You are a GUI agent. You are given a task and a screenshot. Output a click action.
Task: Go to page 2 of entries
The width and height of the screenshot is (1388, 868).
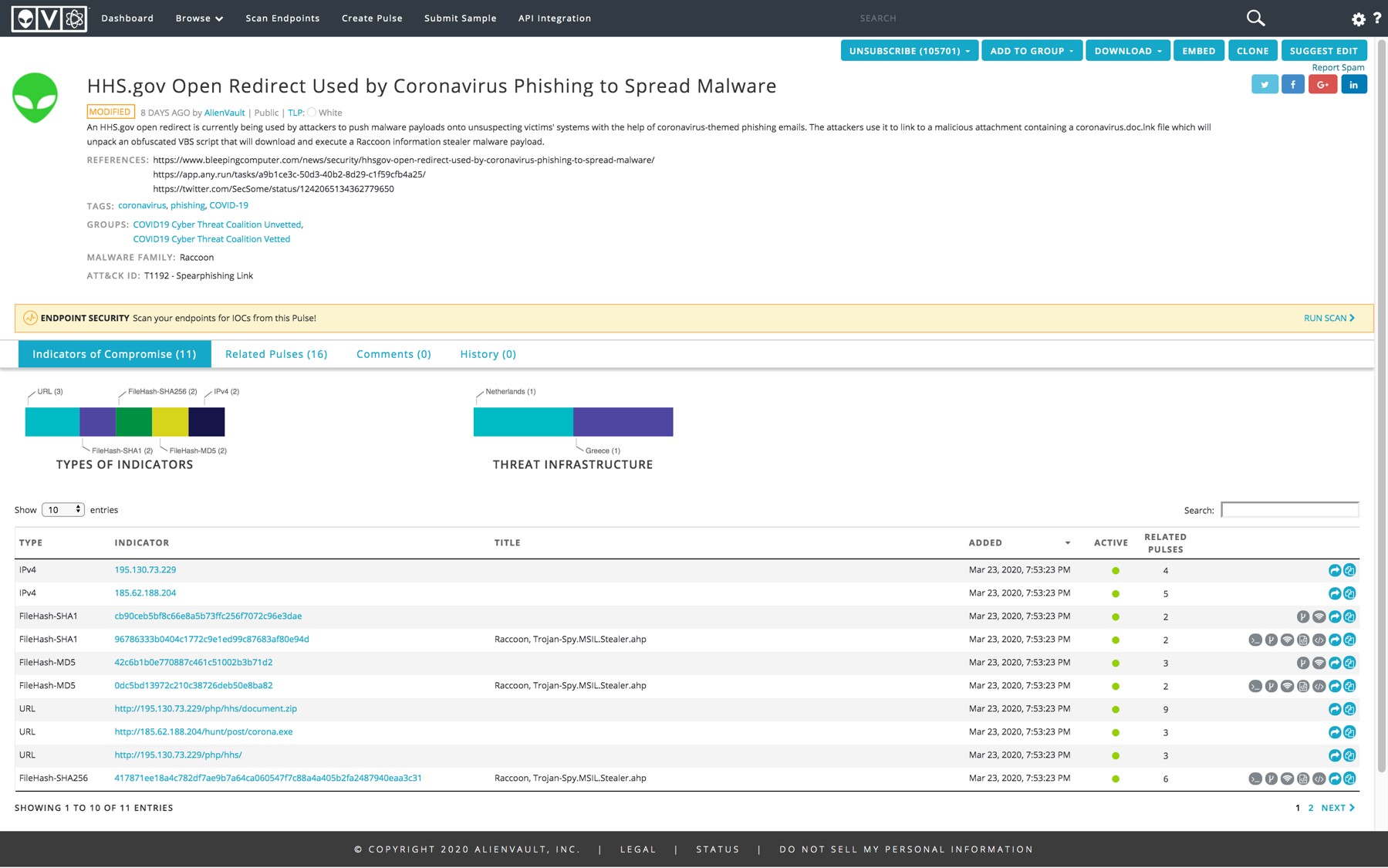(x=1311, y=808)
